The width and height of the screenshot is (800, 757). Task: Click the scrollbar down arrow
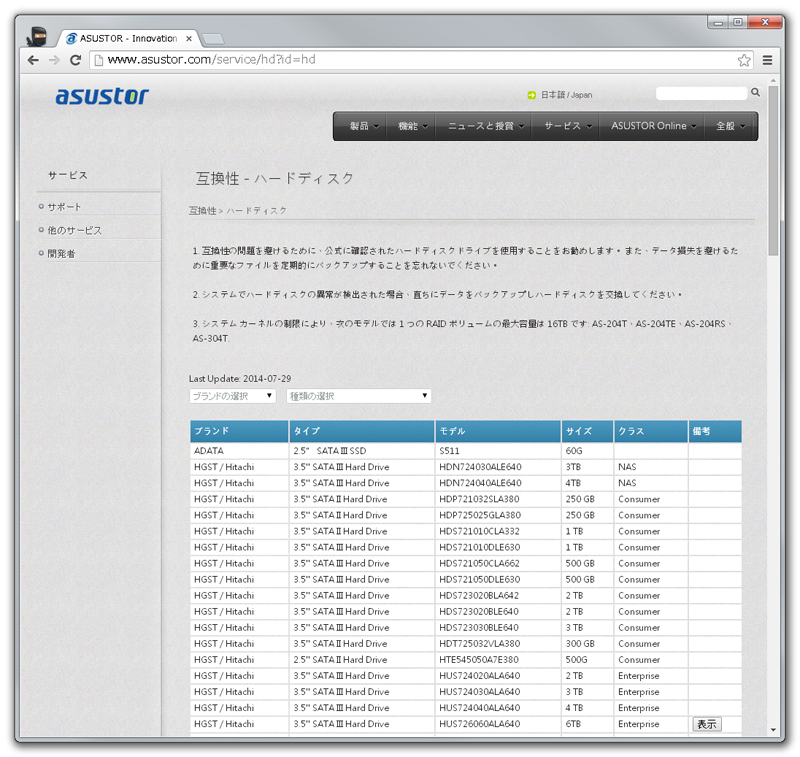[773, 730]
